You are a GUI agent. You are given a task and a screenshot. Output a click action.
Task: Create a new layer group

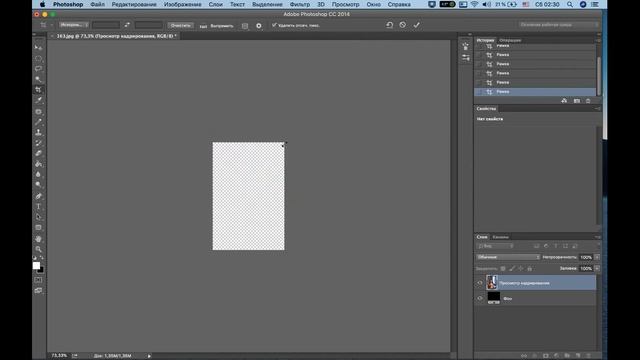pyautogui.click(x=567, y=356)
